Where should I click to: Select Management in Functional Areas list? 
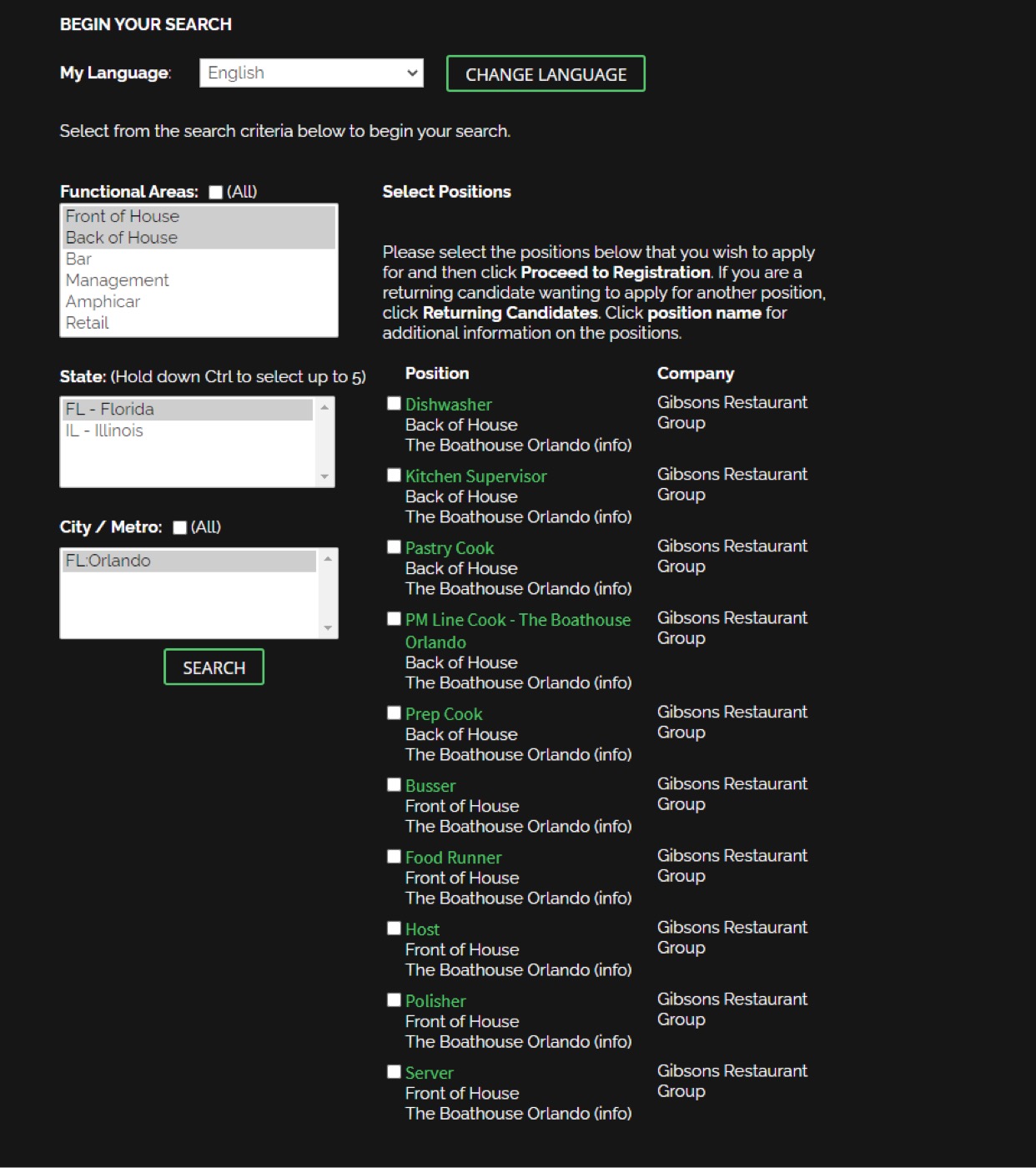(118, 280)
